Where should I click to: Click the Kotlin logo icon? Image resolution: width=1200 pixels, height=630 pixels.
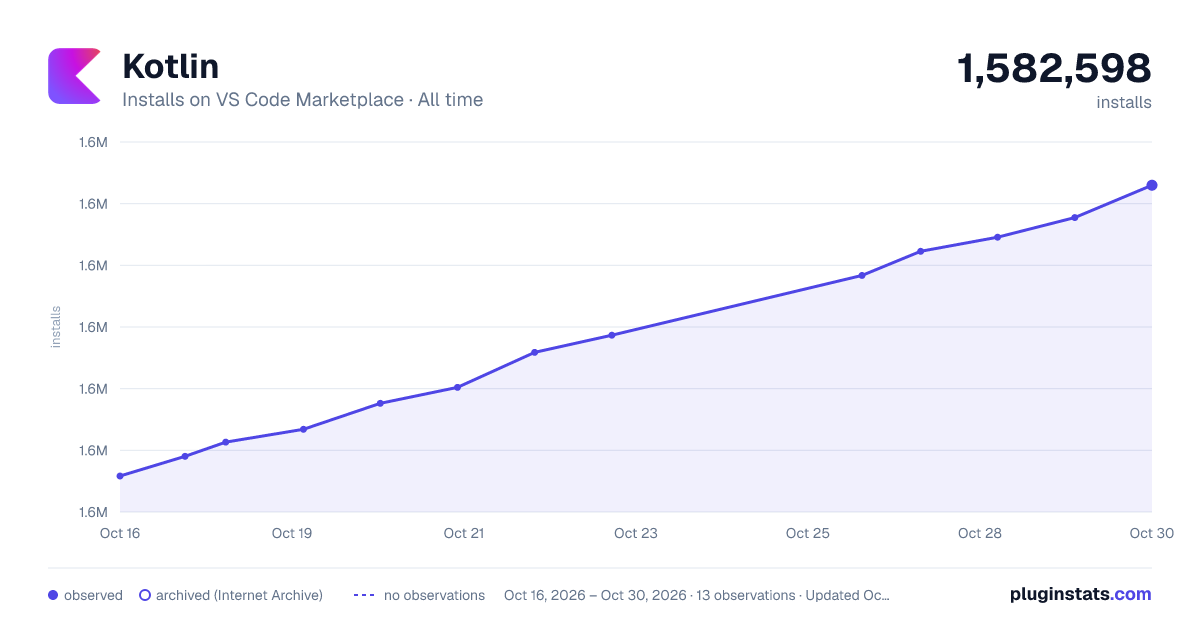pyautogui.click(x=75, y=75)
